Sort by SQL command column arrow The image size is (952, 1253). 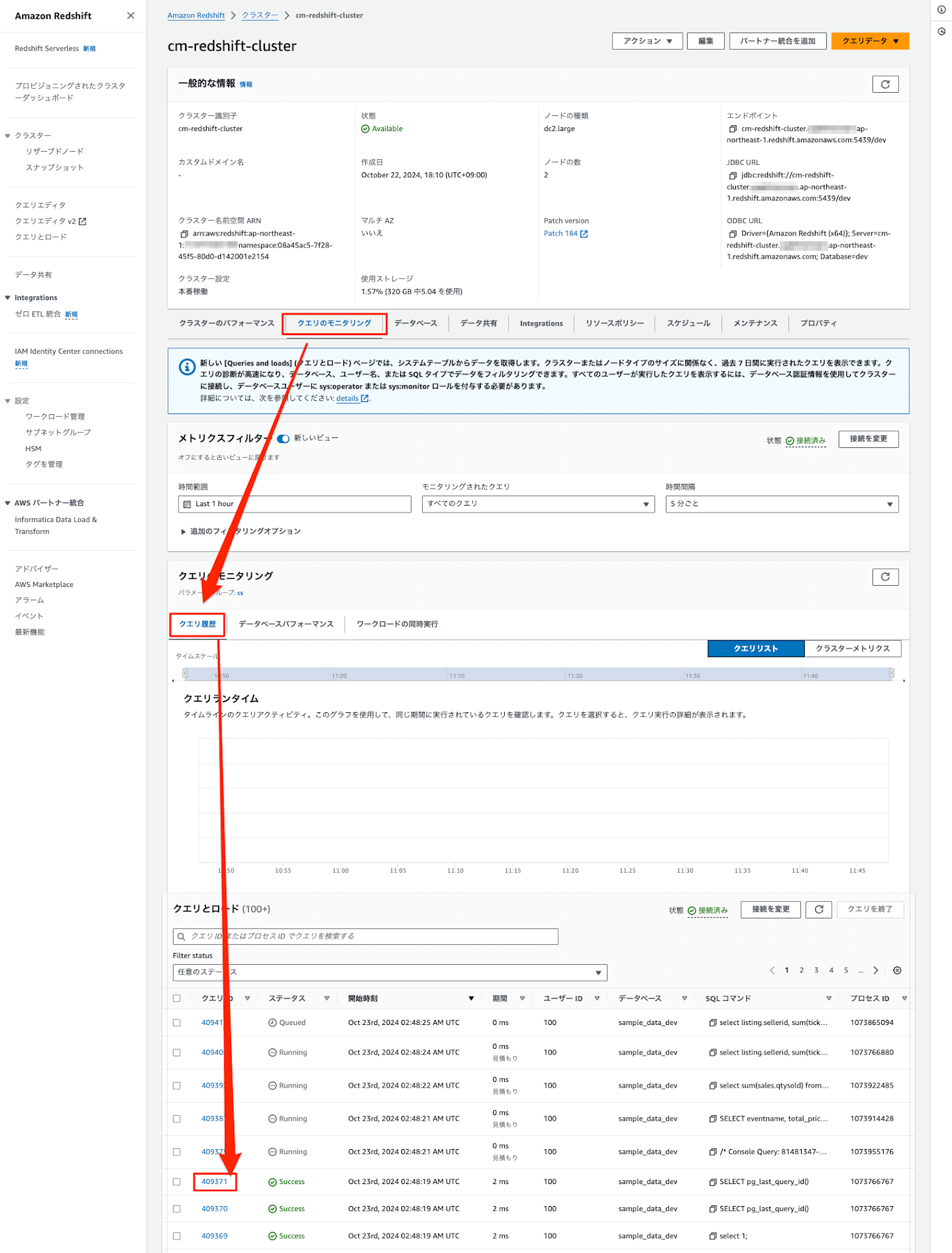829,999
